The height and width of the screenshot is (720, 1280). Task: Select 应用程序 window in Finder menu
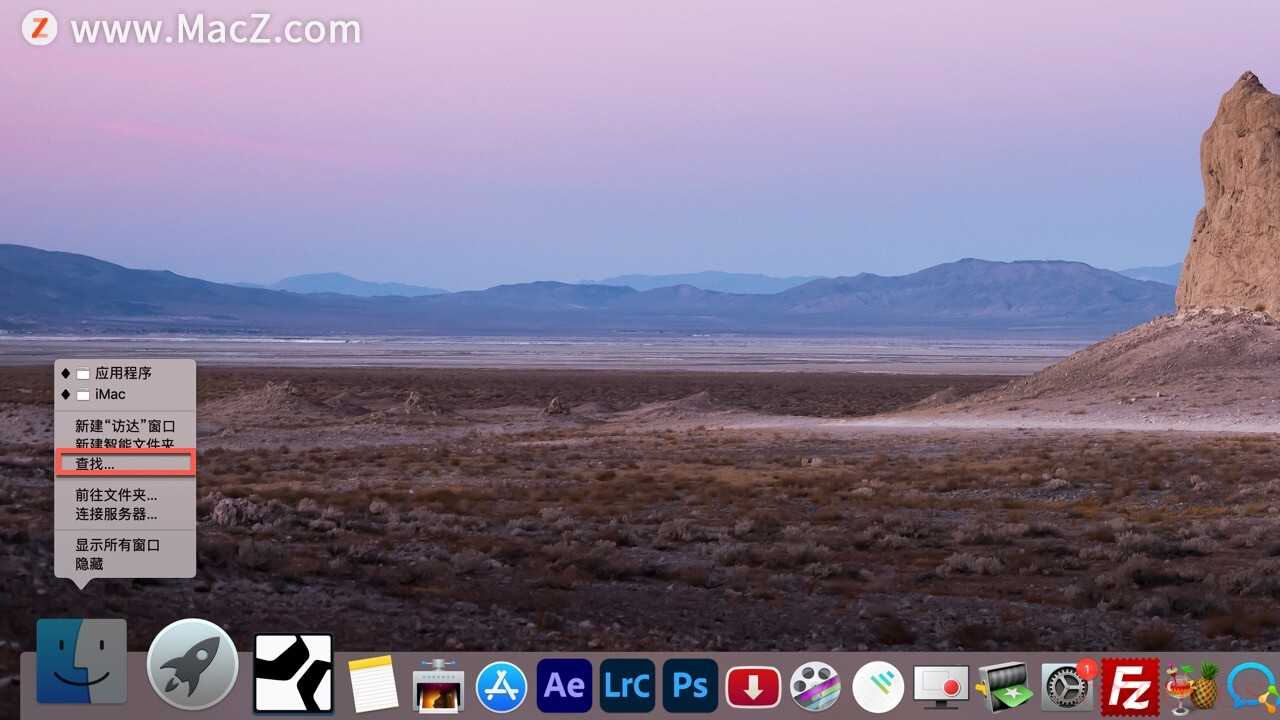pyautogui.click(x=123, y=373)
